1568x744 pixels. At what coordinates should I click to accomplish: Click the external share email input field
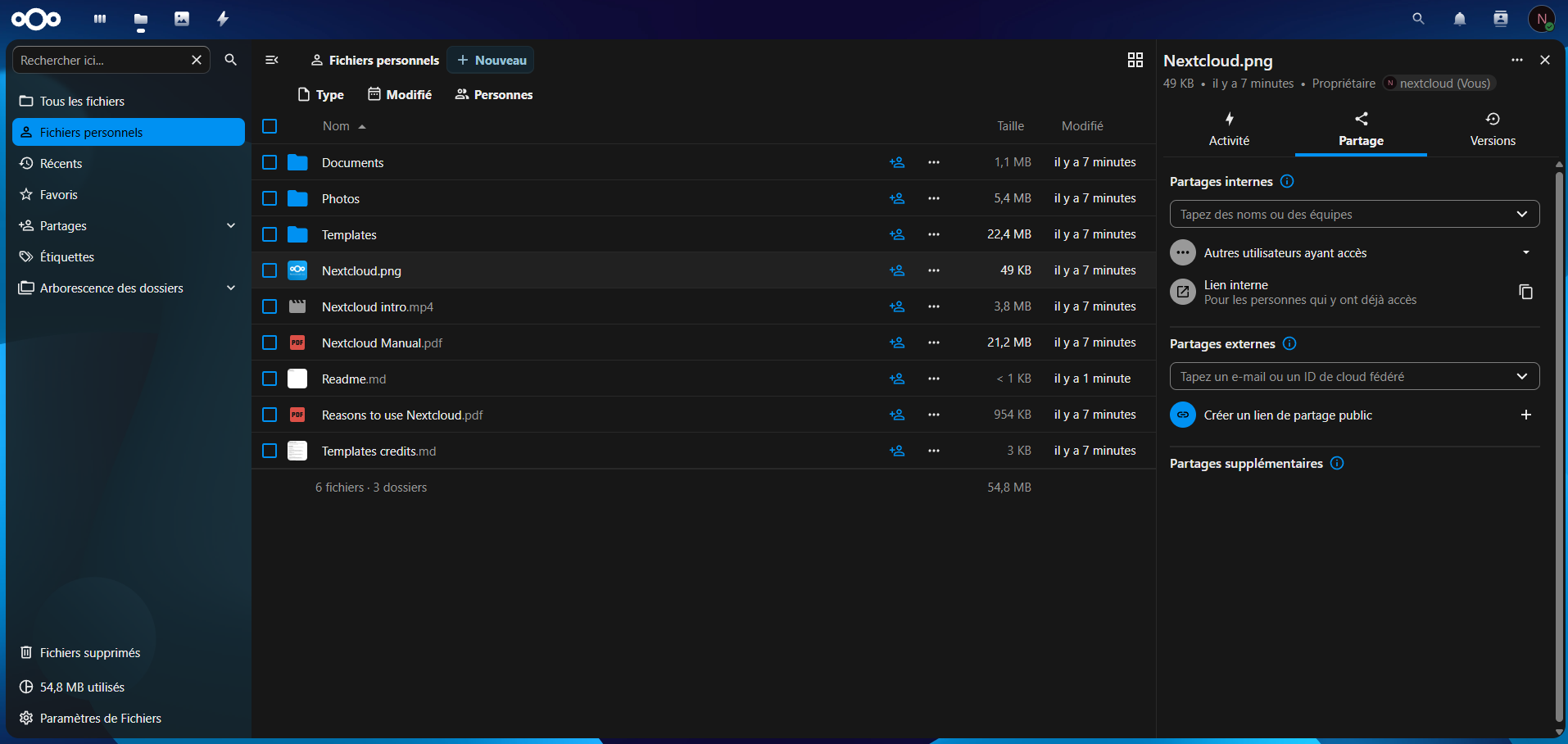point(1344,376)
